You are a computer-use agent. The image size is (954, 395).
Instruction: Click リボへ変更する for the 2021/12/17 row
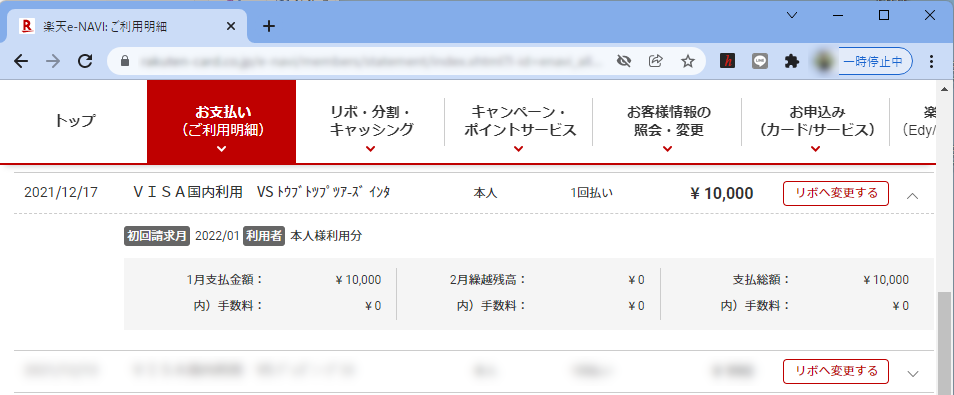[835, 194]
